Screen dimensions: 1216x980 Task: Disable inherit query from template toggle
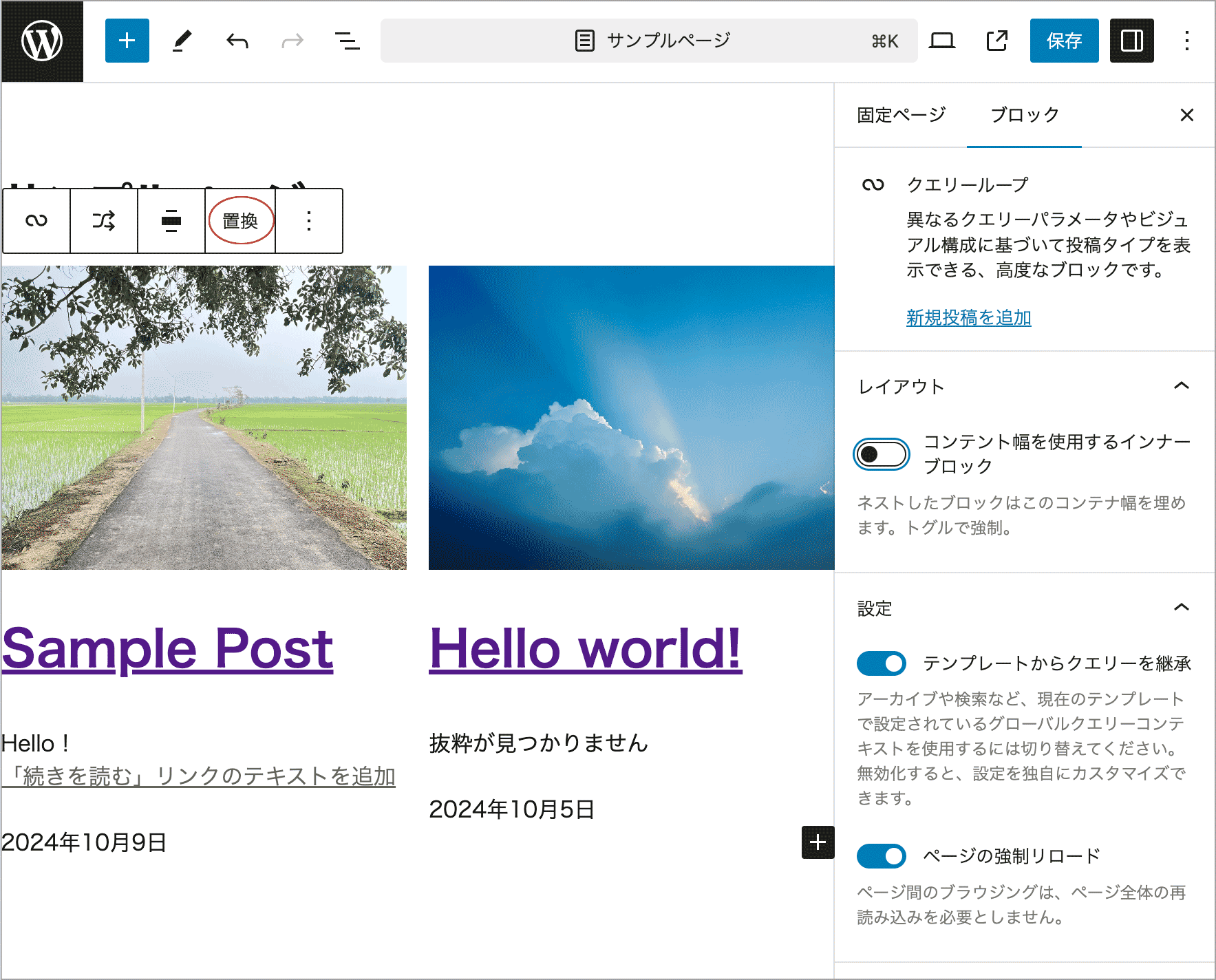pos(881,663)
